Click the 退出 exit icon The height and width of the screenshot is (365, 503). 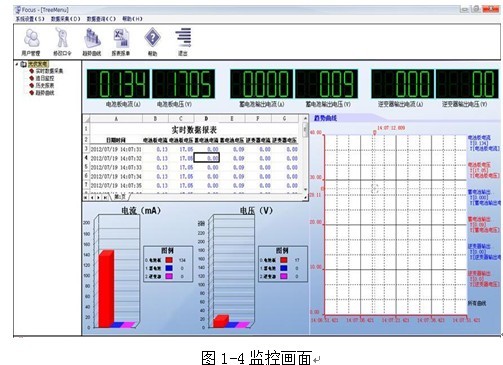tap(183, 42)
